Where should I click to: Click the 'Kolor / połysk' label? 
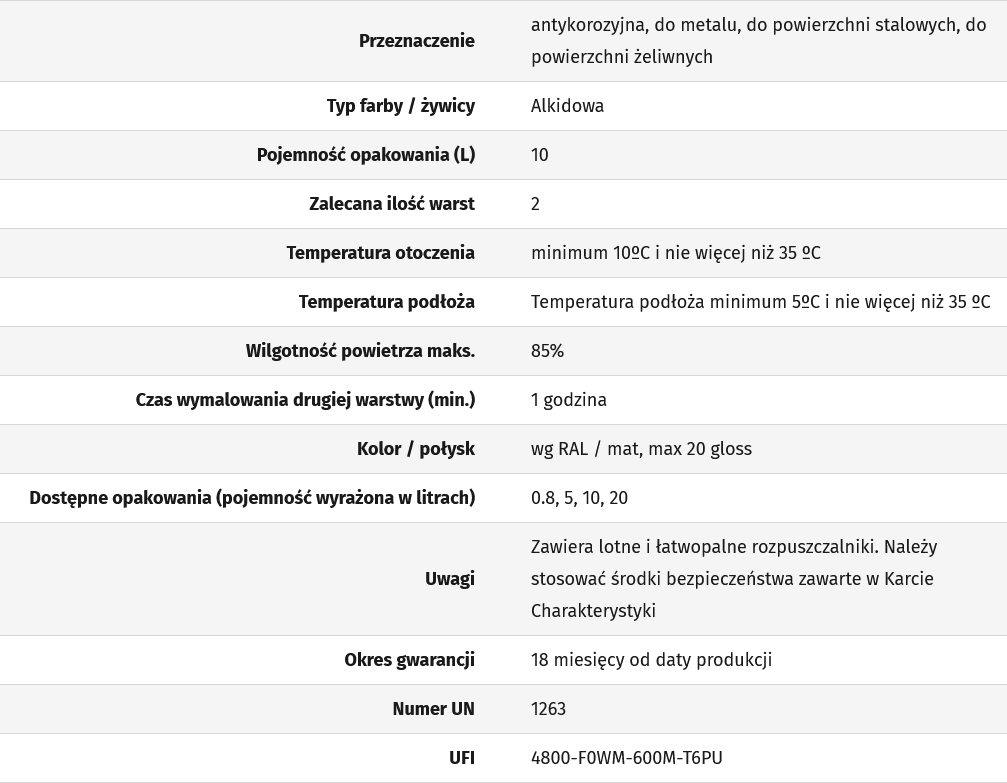(415, 449)
